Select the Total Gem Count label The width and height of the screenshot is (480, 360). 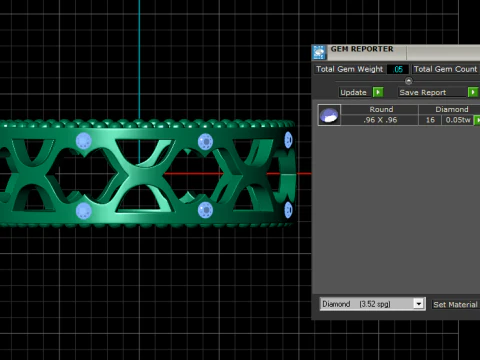click(446, 69)
